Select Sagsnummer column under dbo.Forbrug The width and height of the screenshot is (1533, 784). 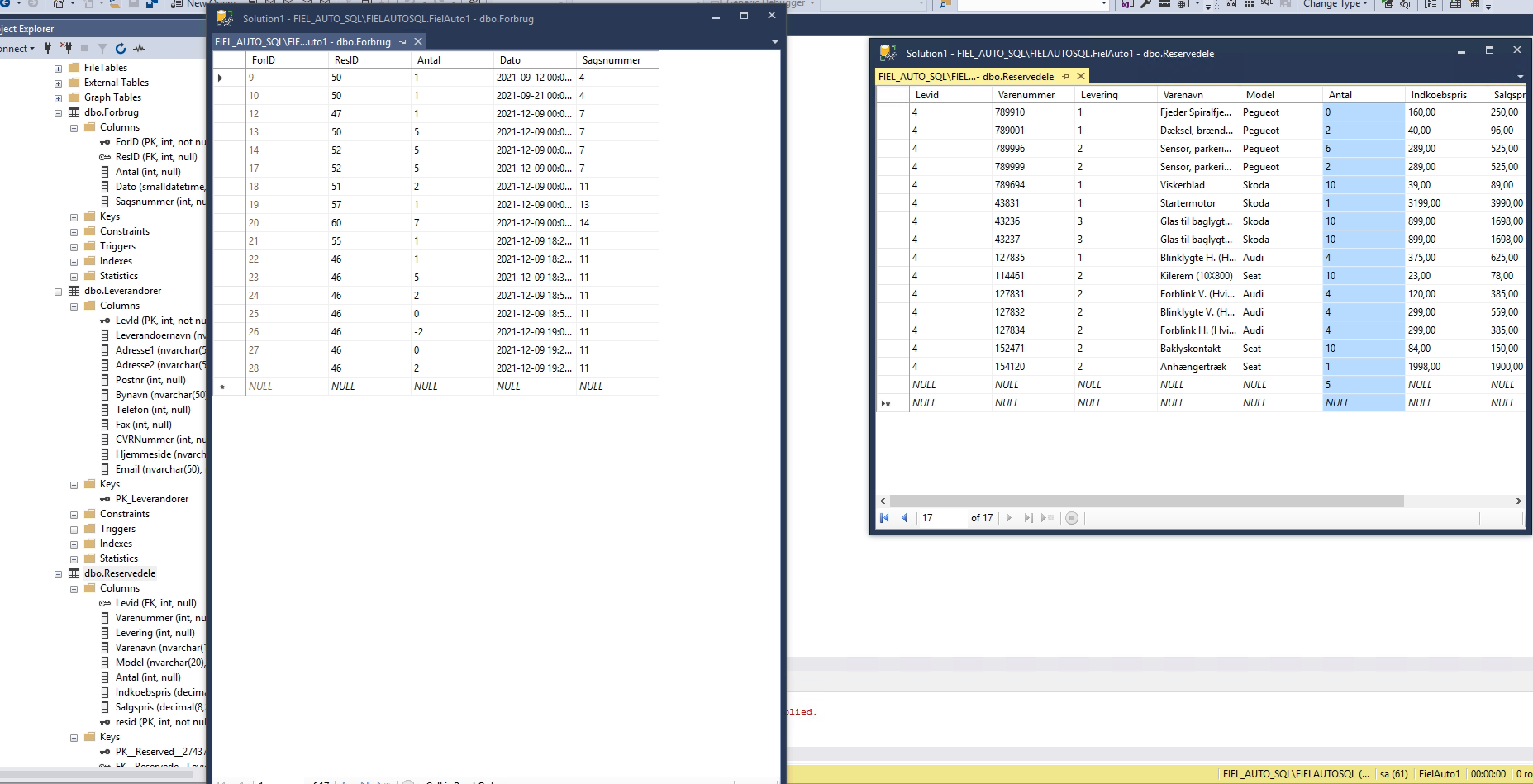160,202
